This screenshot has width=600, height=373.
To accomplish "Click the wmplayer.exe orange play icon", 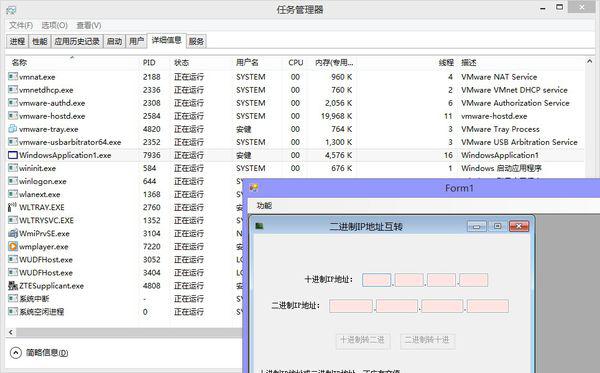I will [x=13, y=246].
